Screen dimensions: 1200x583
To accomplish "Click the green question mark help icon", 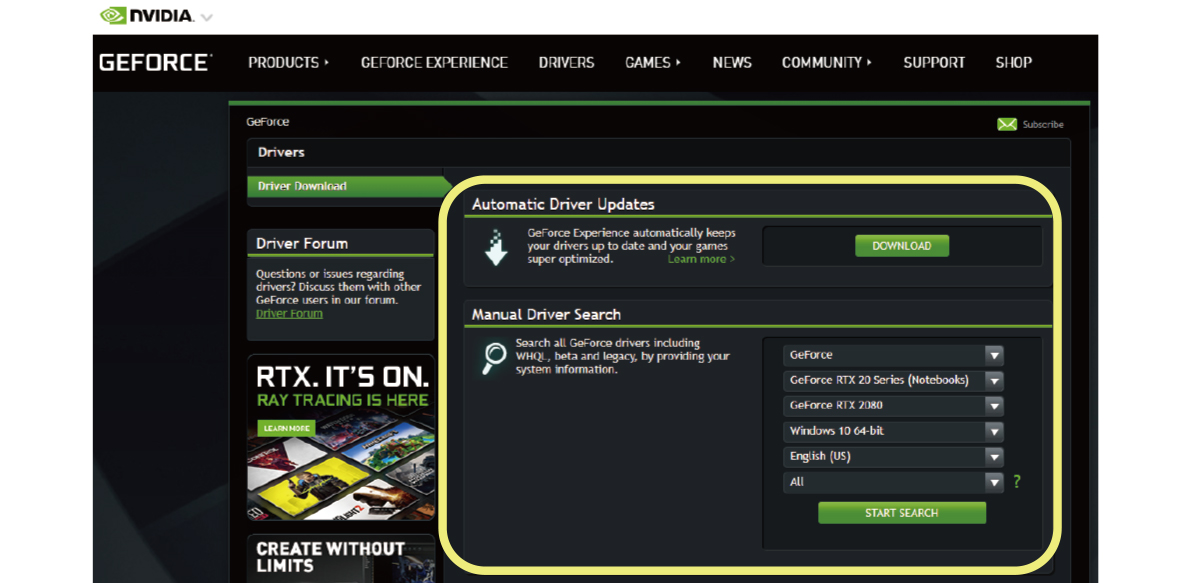I will (x=1017, y=481).
